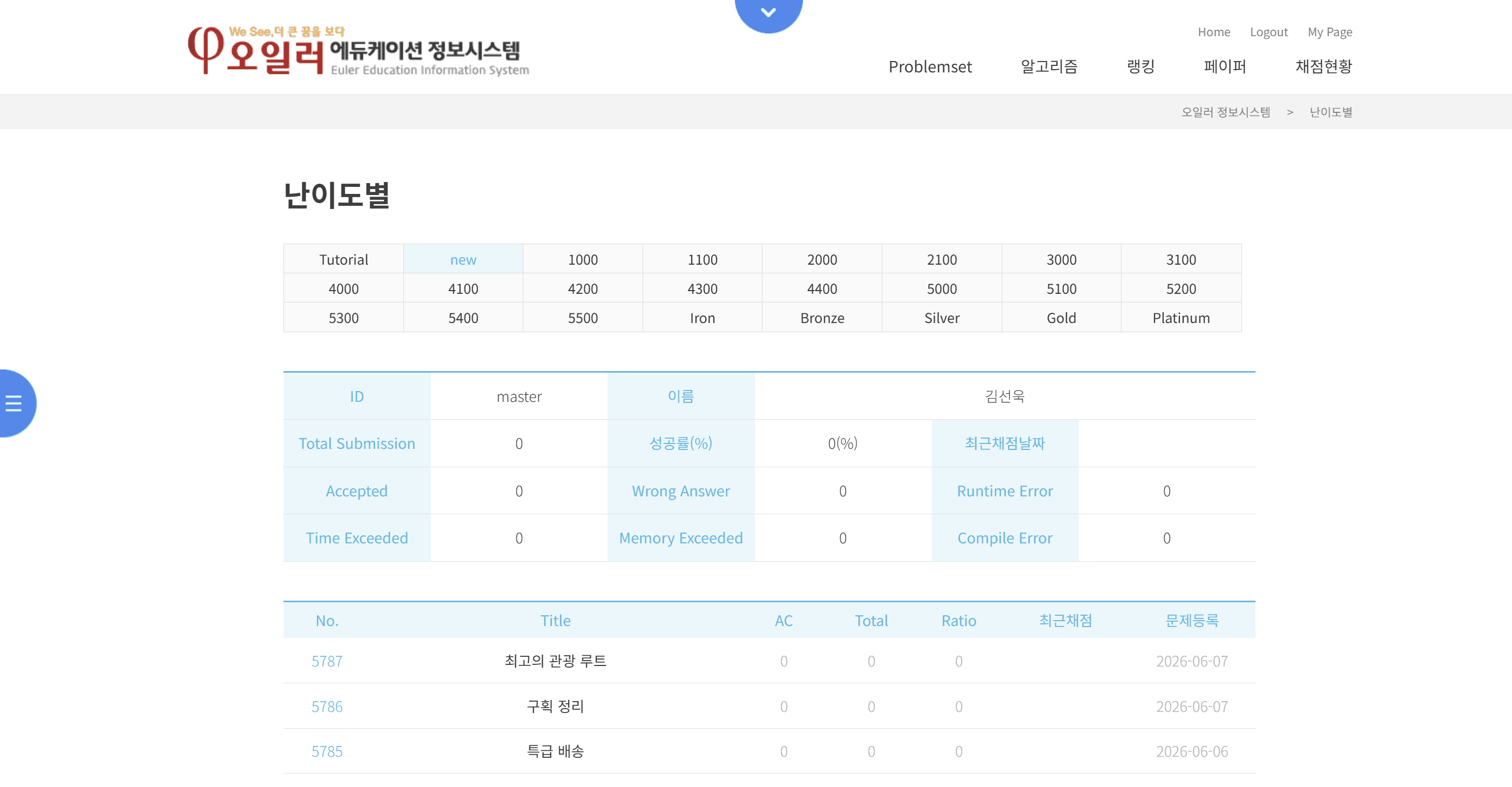Select the Platinum tier
The height and width of the screenshot is (787, 1512).
[x=1181, y=318]
